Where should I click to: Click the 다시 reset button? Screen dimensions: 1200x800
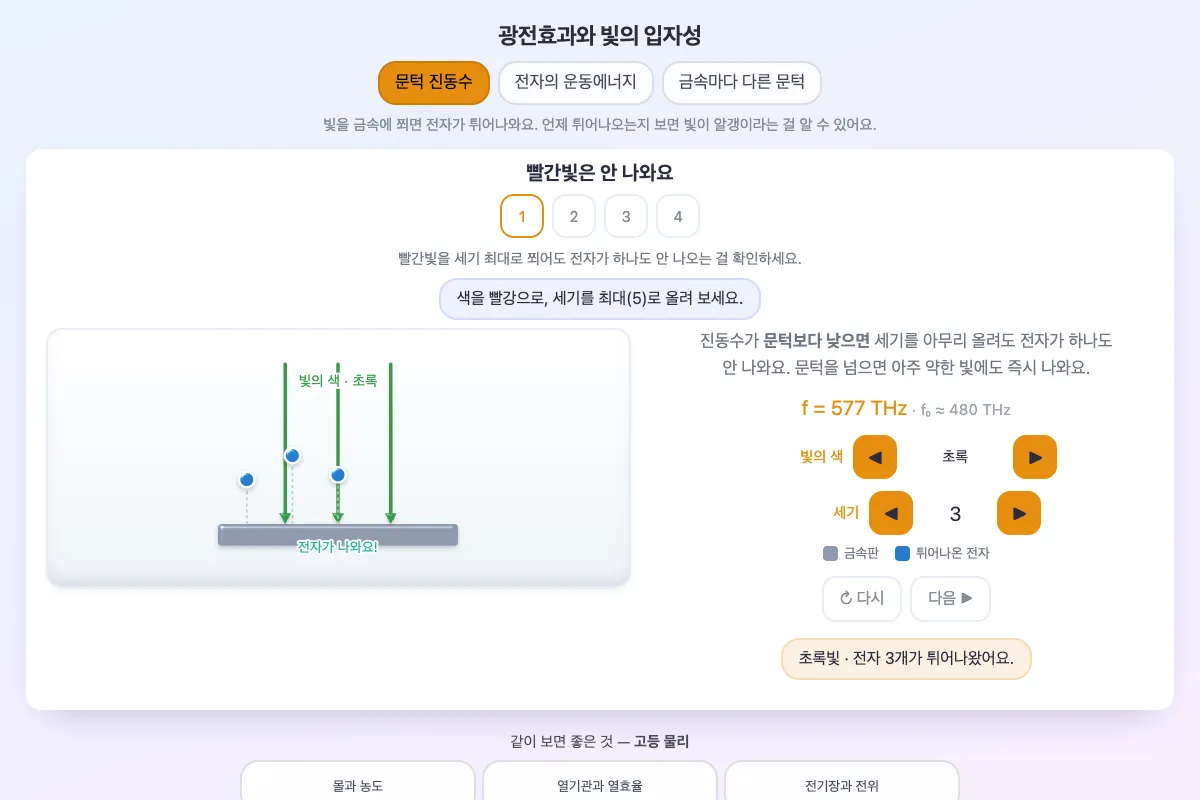(x=862, y=599)
